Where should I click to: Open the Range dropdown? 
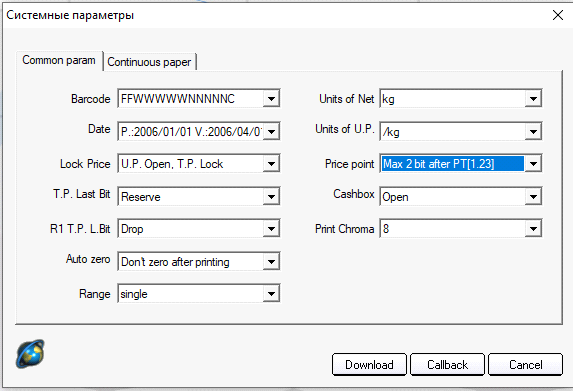pyautogui.click(x=271, y=294)
